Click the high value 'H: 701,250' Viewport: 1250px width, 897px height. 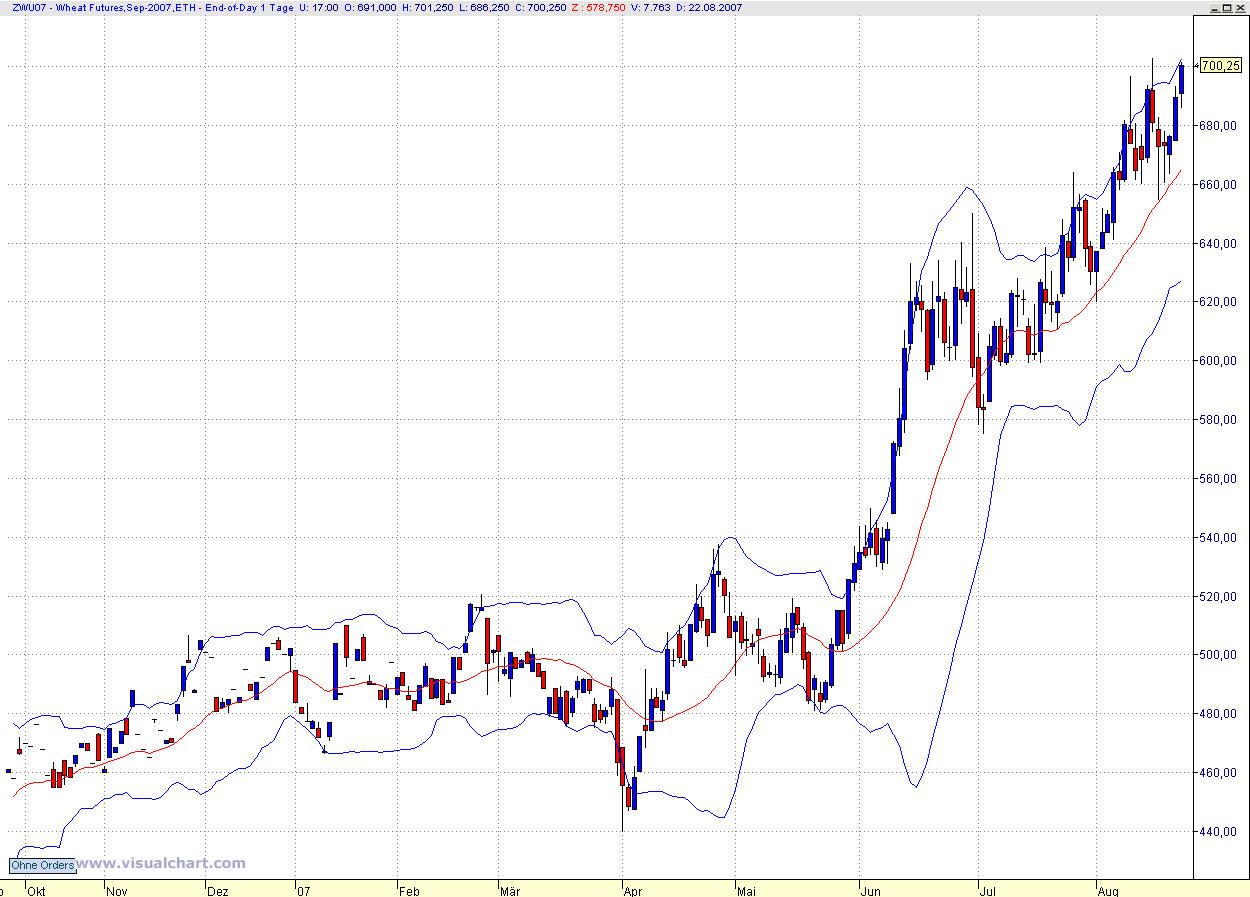(x=428, y=7)
